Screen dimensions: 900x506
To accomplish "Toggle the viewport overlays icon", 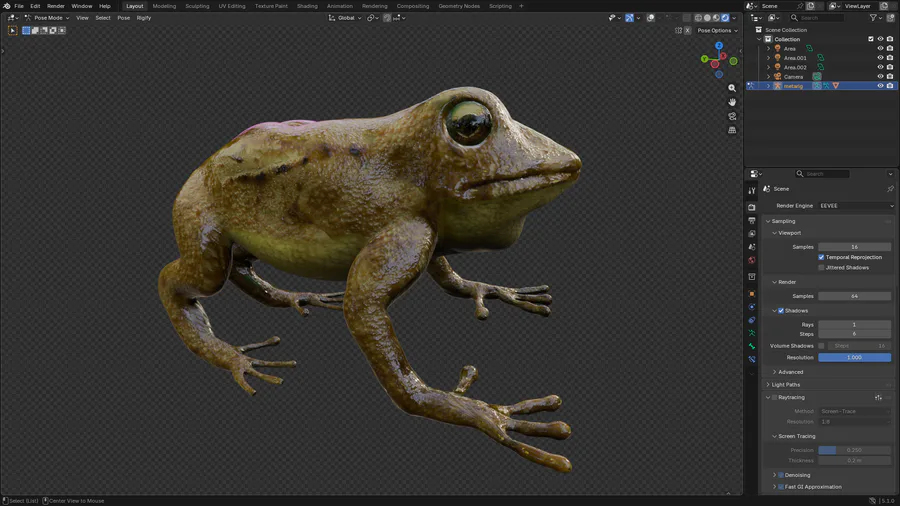I will tap(650, 18).
